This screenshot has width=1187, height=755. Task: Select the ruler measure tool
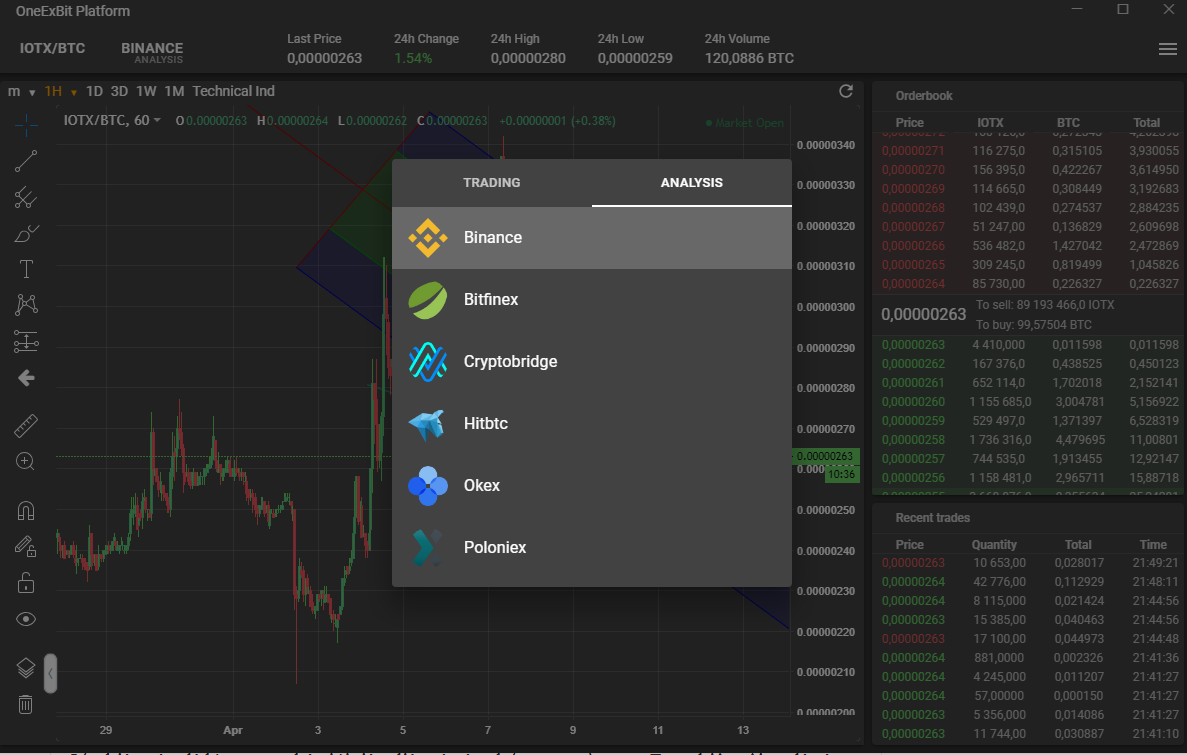click(x=26, y=426)
